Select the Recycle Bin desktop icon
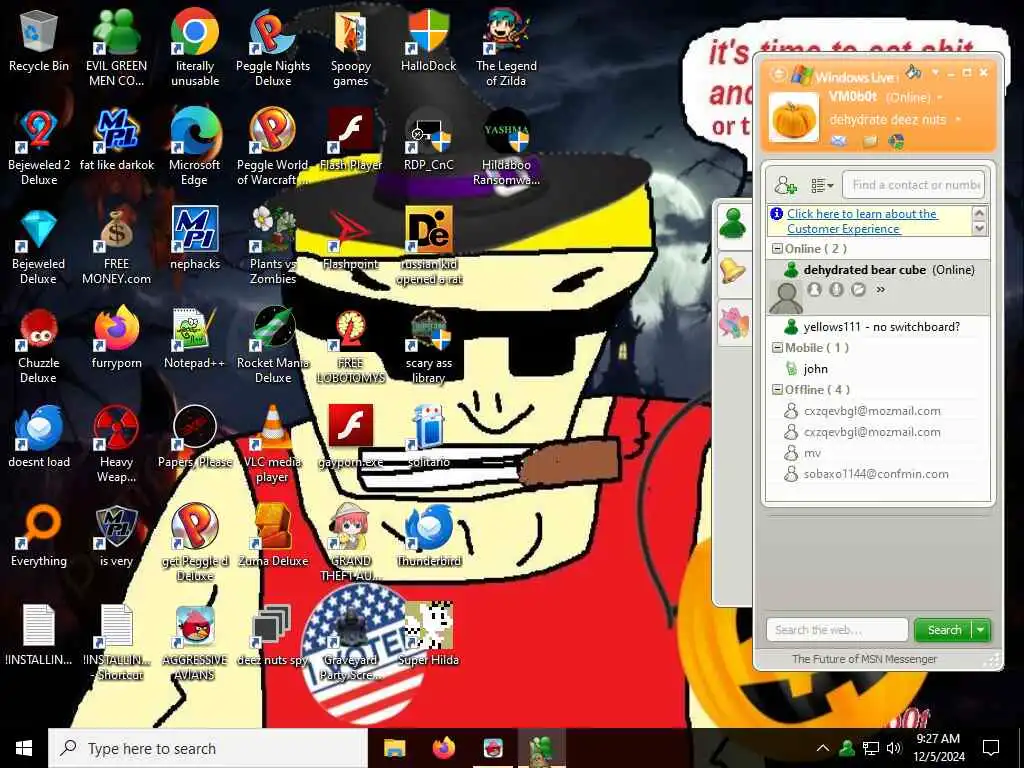The height and width of the screenshot is (768, 1024). point(39,40)
